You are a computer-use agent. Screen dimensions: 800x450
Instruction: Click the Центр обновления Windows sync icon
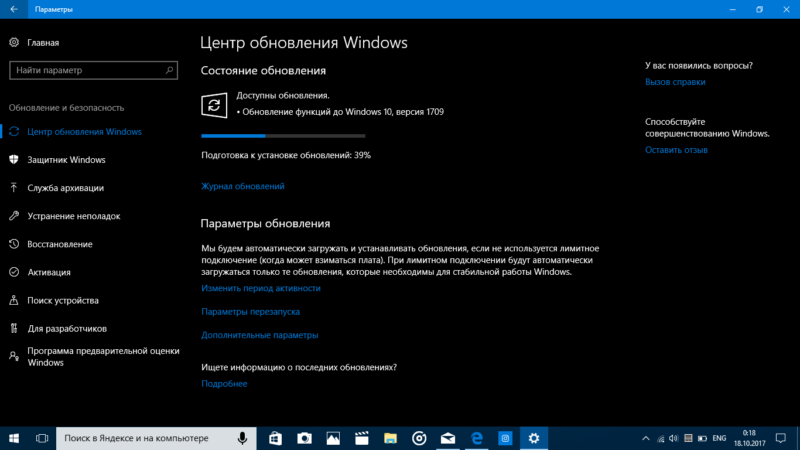coord(14,132)
